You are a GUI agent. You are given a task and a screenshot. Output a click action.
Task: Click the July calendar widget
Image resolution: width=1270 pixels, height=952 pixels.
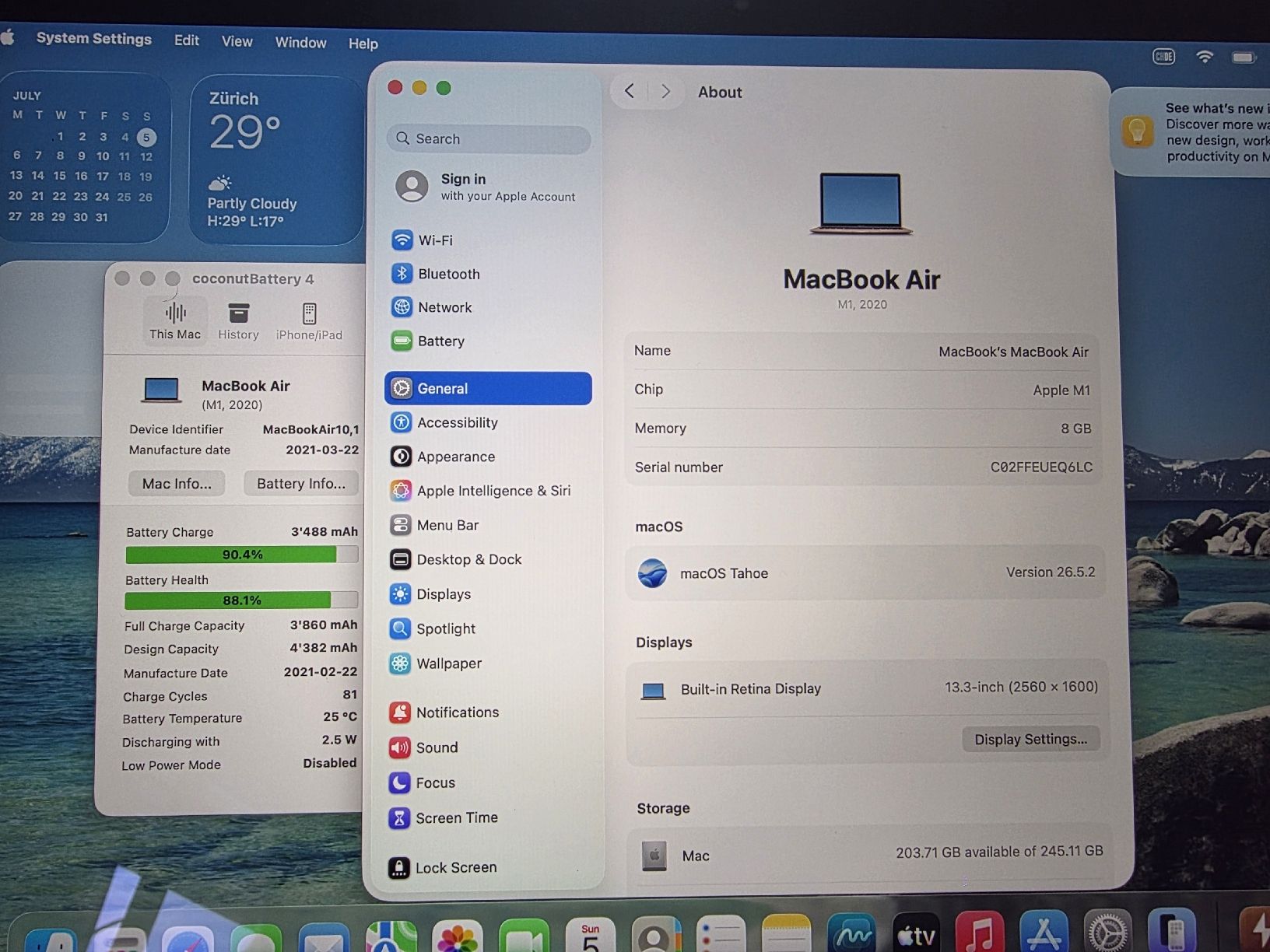pos(83,157)
